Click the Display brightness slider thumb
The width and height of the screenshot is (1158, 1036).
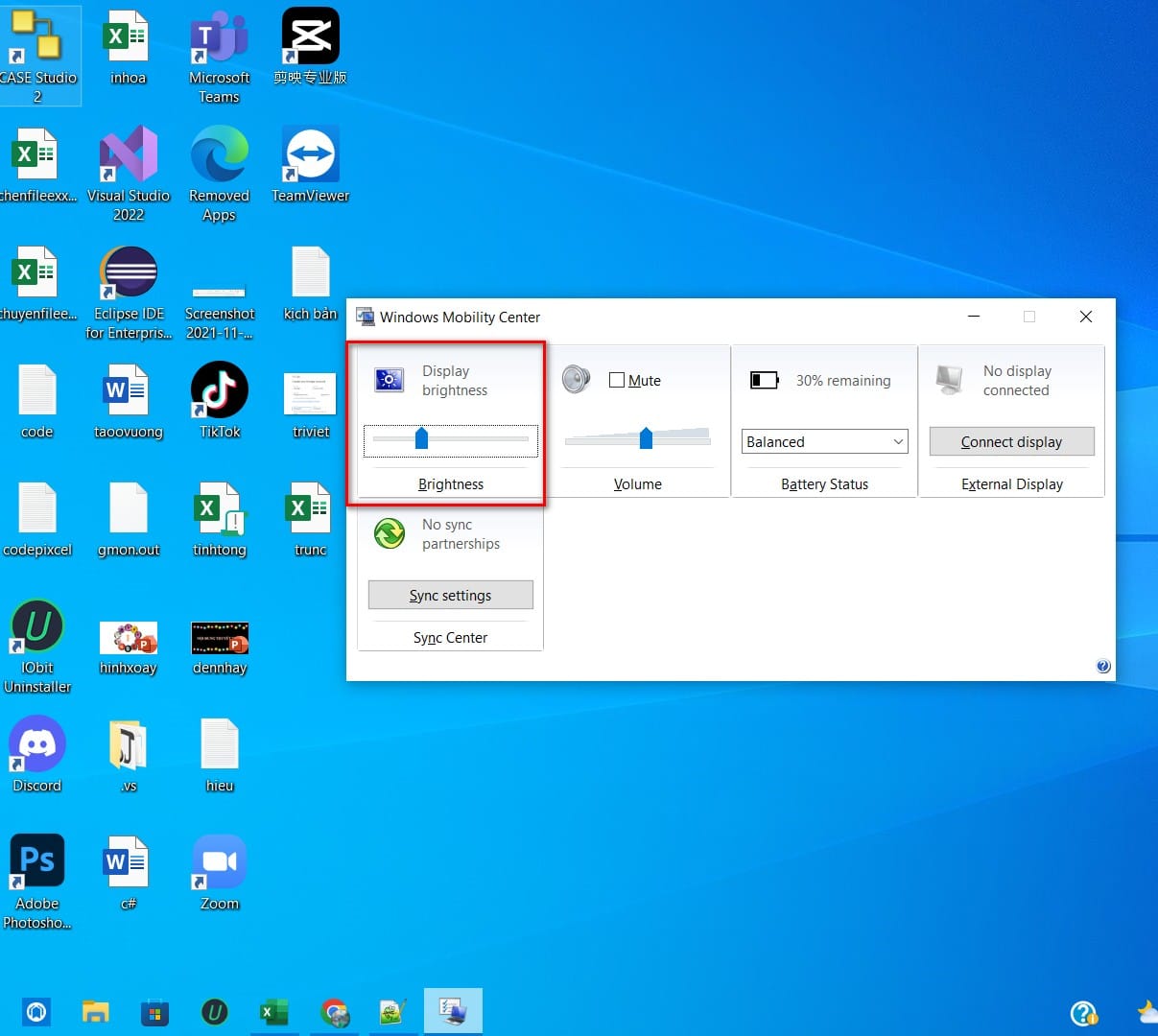(x=421, y=438)
